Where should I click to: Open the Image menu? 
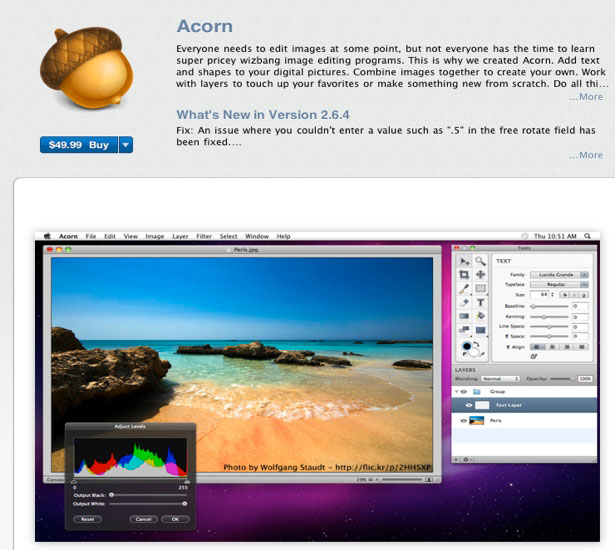pyautogui.click(x=155, y=236)
